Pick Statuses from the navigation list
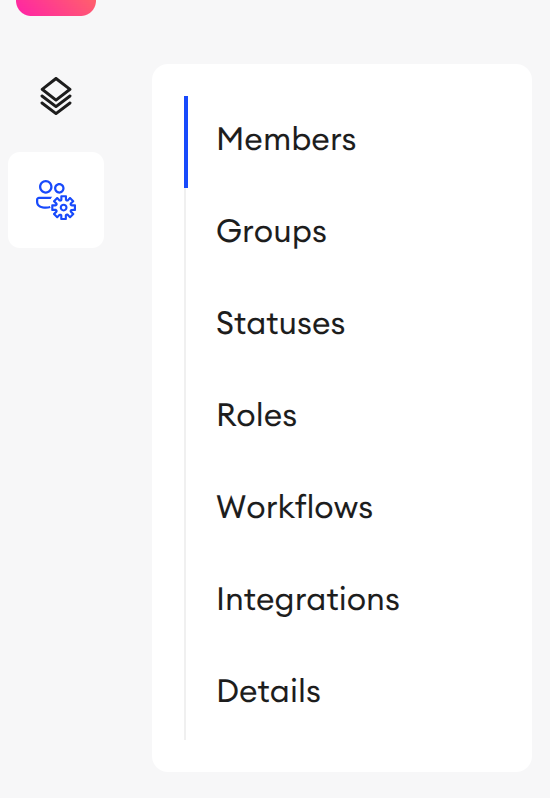This screenshot has height=798, width=550. (x=280, y=324)
